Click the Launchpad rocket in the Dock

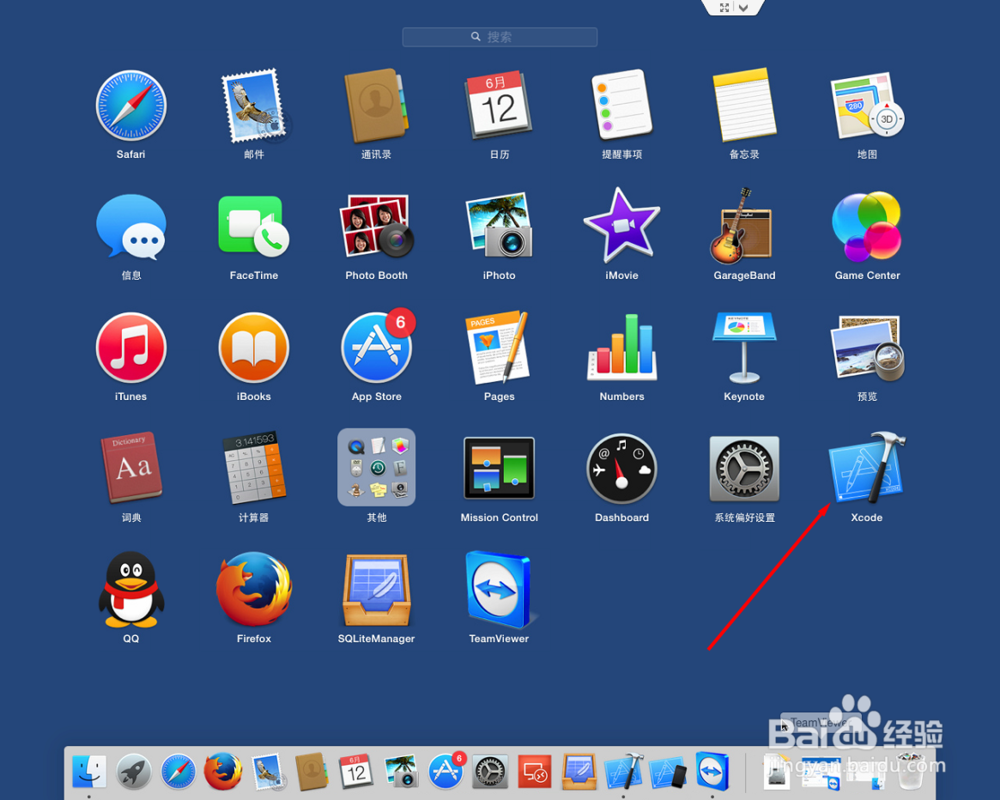133,771
